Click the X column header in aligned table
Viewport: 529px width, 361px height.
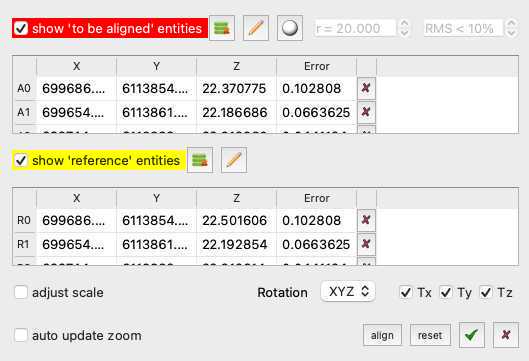[x=77, y=66]
